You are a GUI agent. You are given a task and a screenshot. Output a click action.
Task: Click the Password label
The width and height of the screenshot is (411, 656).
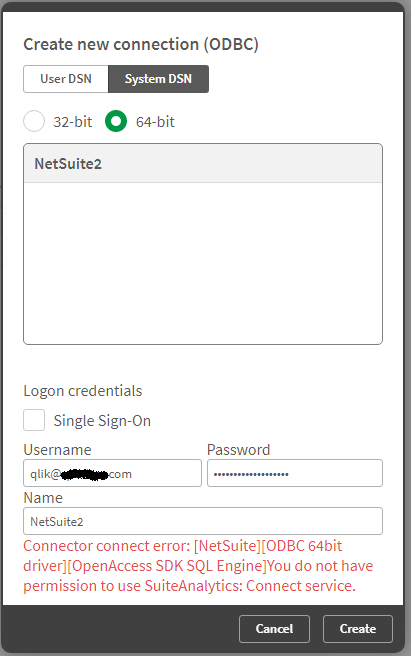point(239,450)
